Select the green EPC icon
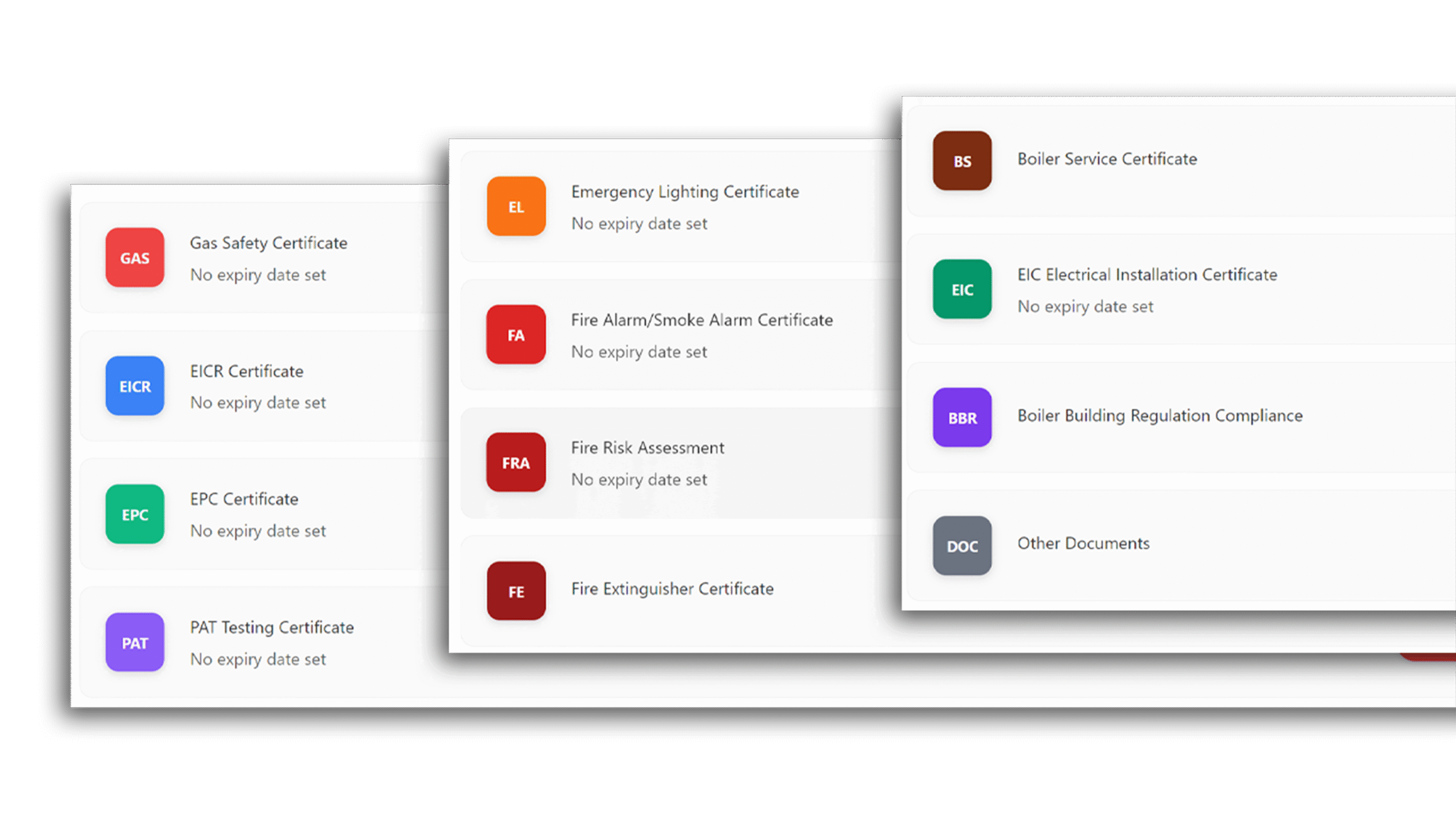The width and height of the screenshot is (1456, 819). pyautogui.click(x=135, y=514)
